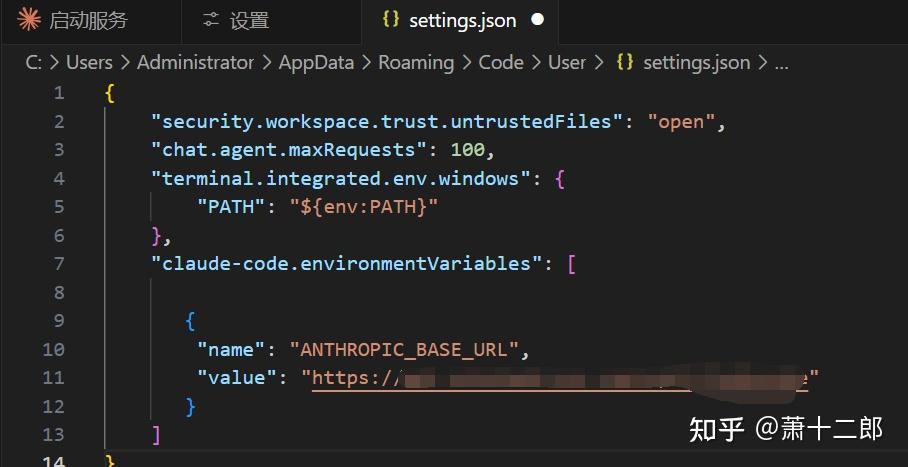Viewport: 908px width, 467px height.
Task: Click the closing bracket on line 13
Action: pos(155,435)
